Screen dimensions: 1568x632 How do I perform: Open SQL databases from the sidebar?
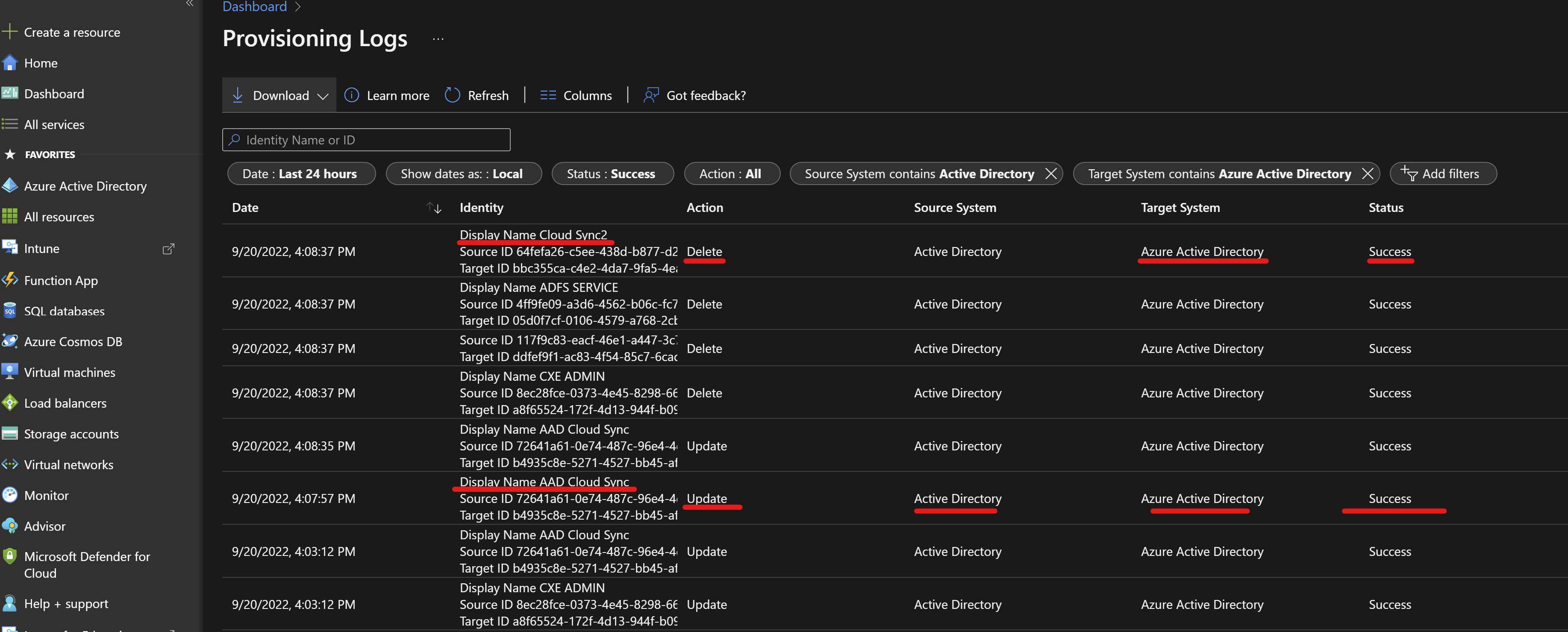(64, 311)
